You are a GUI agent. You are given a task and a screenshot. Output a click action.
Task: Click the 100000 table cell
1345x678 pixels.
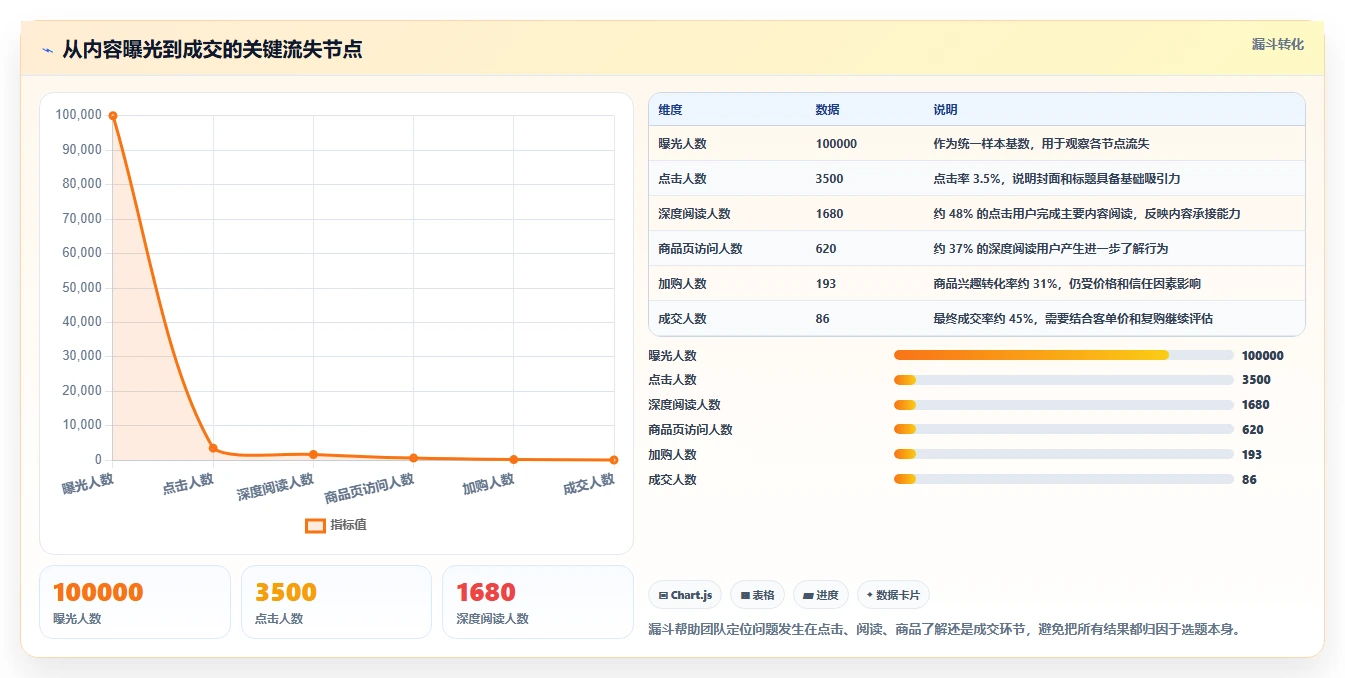pyautogui.click(x=836, y=144)
